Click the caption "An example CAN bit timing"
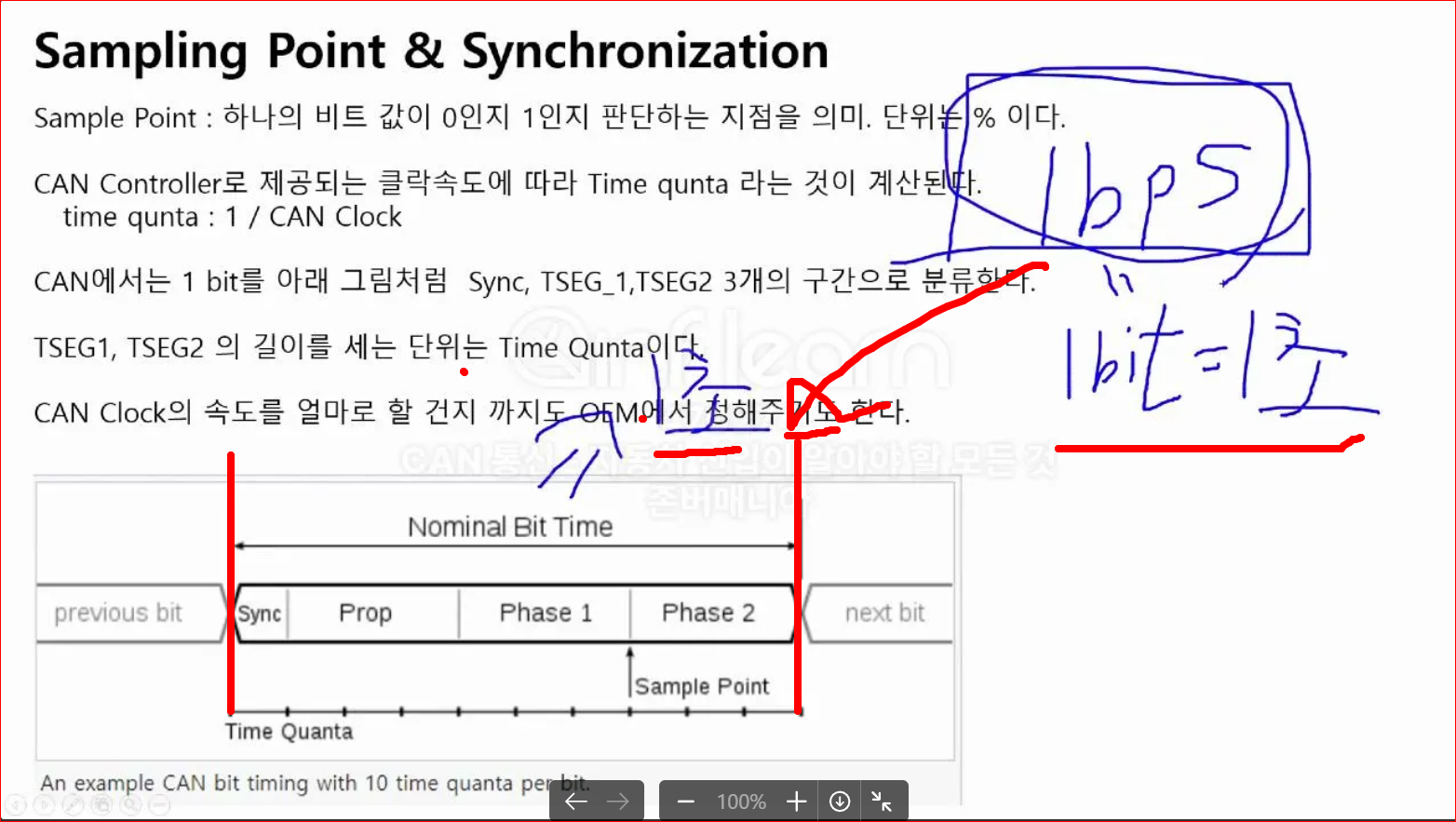The width and height of the screenshot is (1456, 822). [315, 783]
